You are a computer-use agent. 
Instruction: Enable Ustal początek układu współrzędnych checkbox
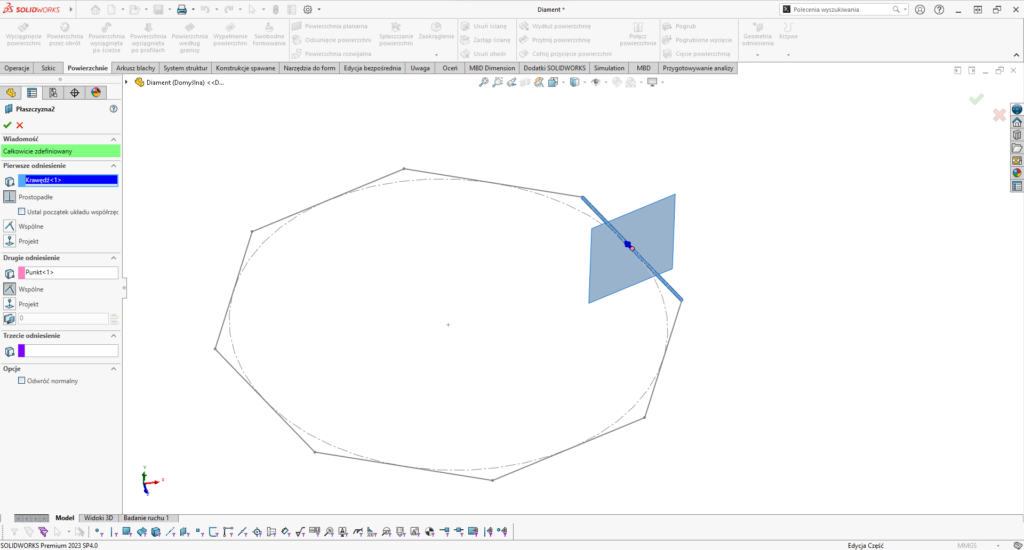(x=22, y=212)
